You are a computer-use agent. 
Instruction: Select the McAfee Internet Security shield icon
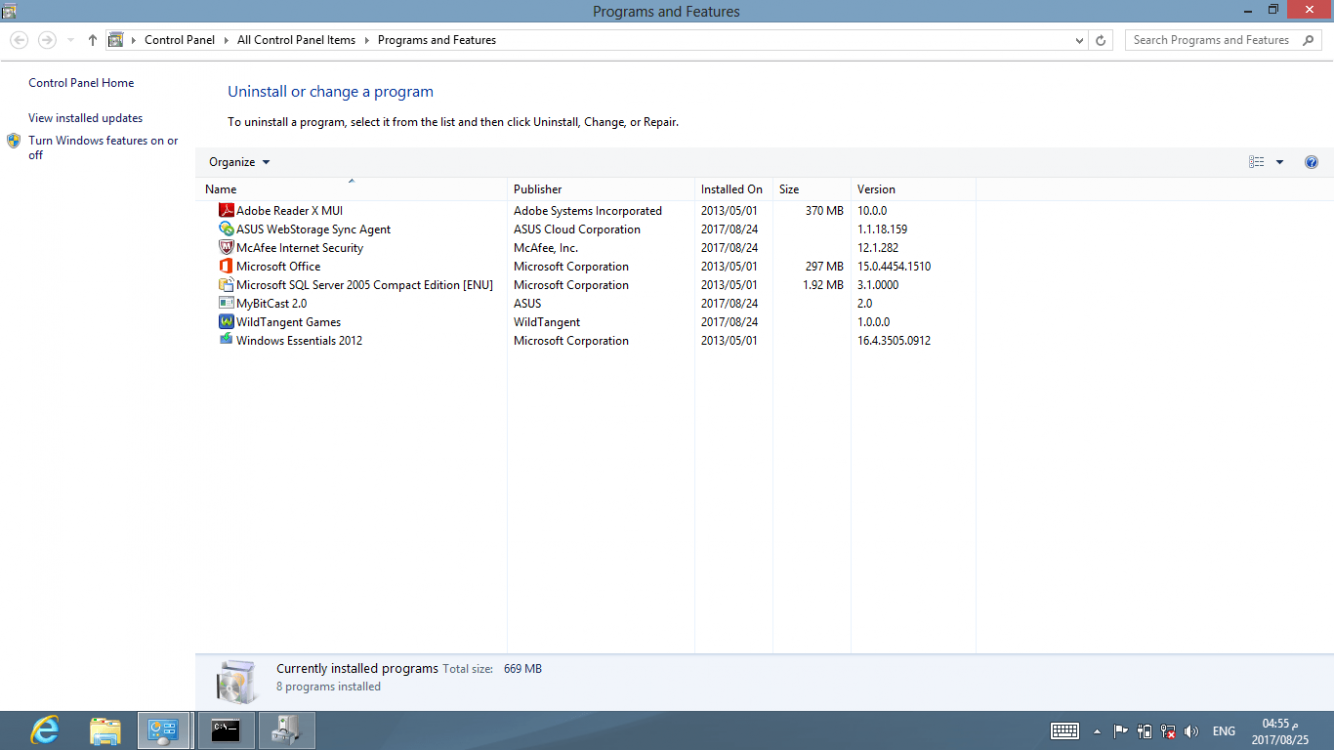coord(226,248)
